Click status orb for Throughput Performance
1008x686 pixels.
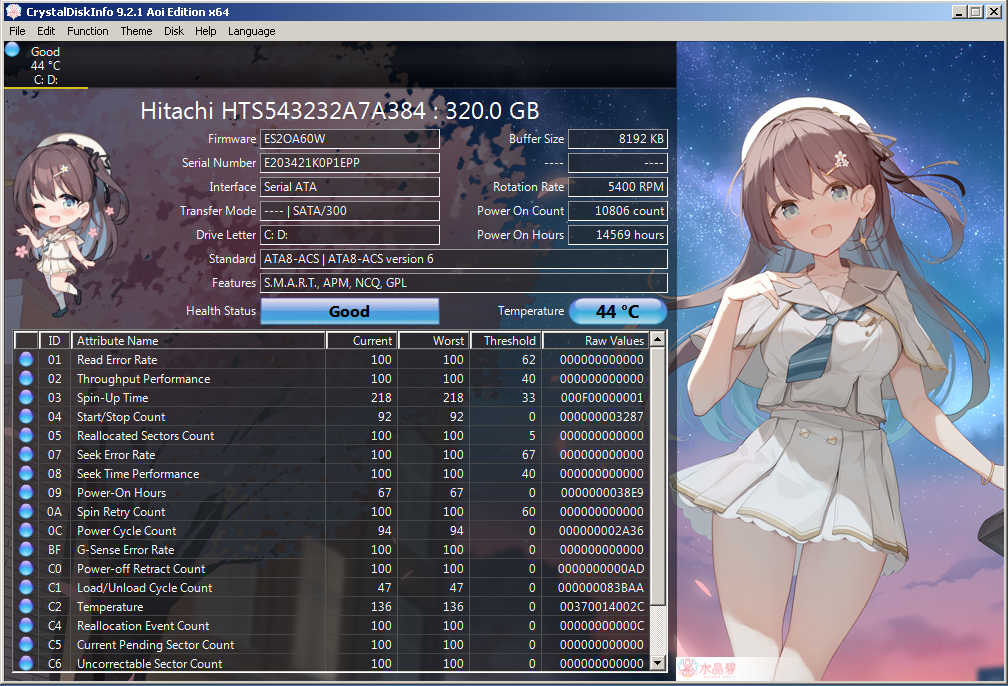click(x=26, y=379)
